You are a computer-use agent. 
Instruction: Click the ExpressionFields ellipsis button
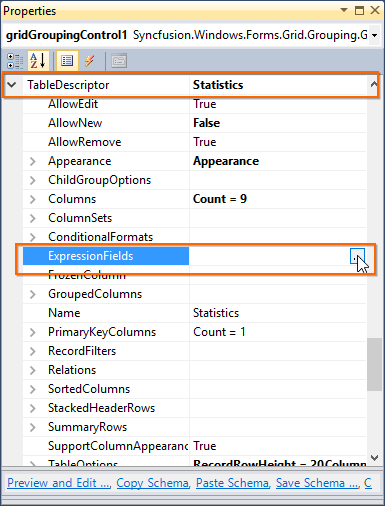[x=357, y=256]
